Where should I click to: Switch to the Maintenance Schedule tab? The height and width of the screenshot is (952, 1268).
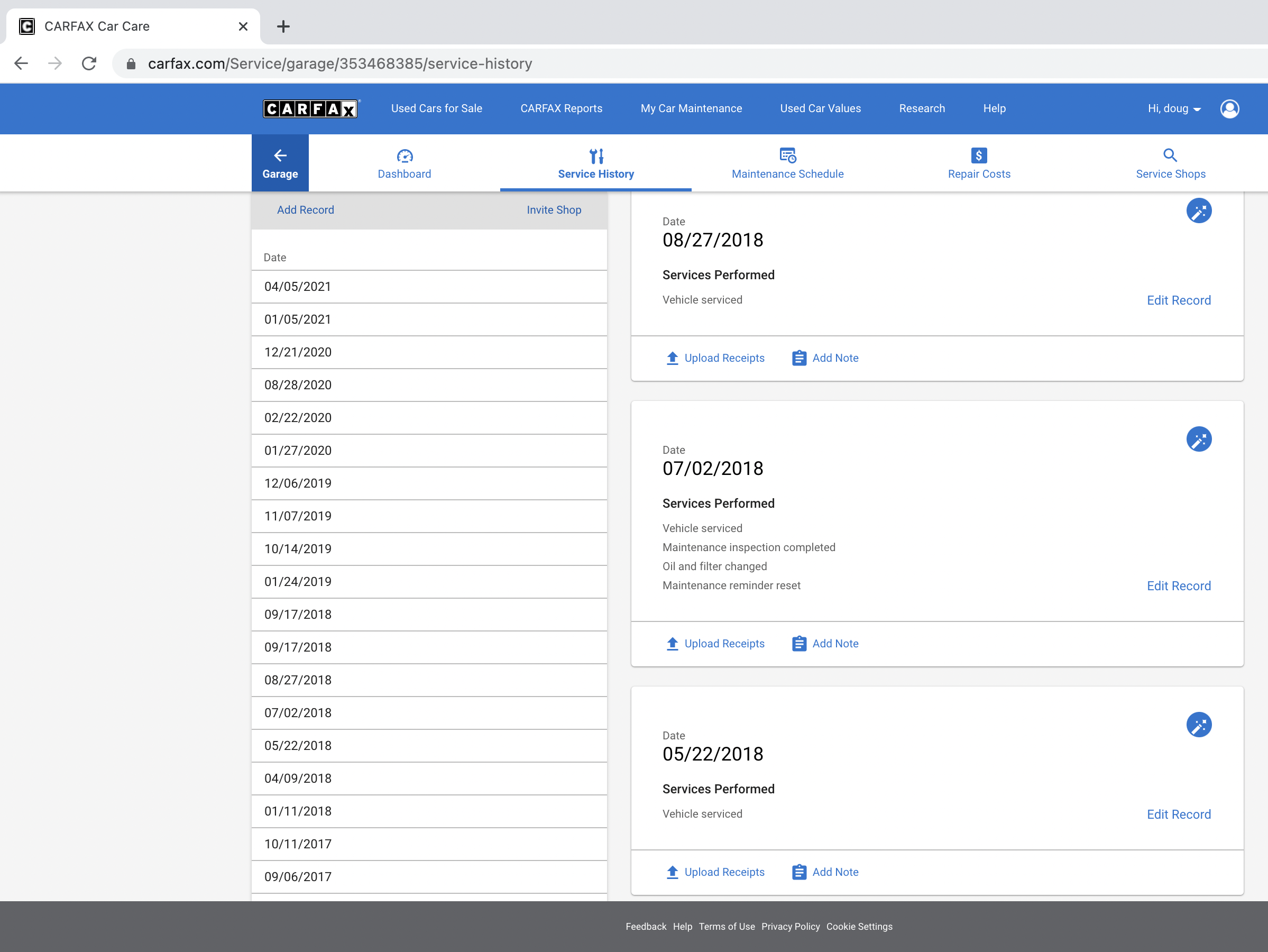pyautogui.click(x=788, y=163)
